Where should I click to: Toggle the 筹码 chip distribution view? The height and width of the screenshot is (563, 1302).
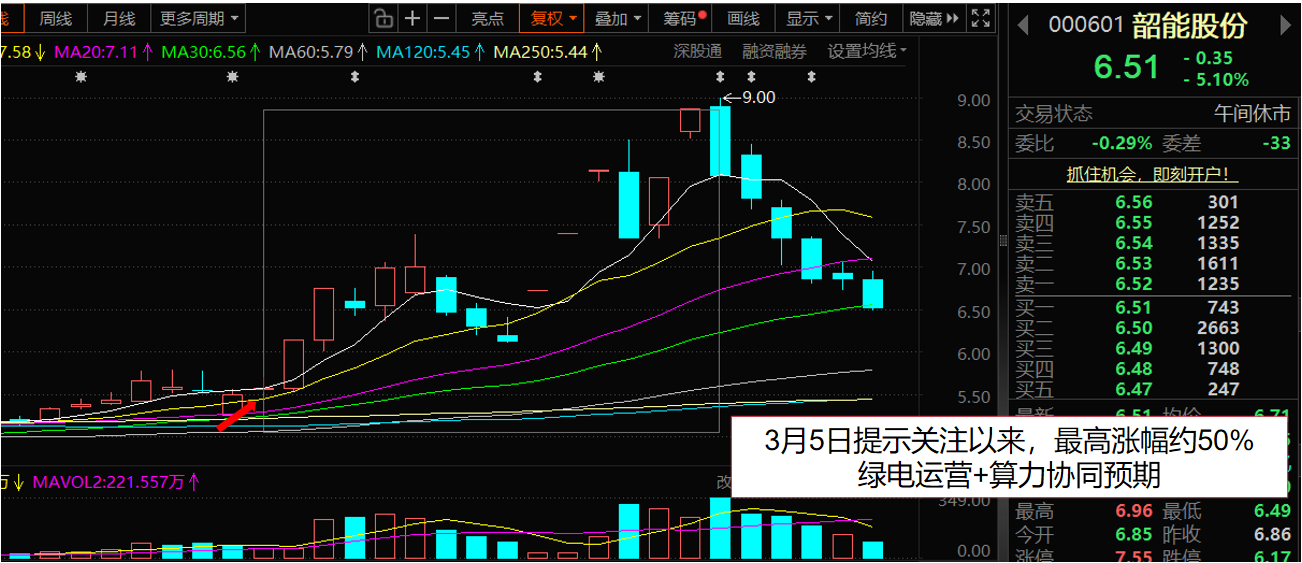click(x=680, y=19)
